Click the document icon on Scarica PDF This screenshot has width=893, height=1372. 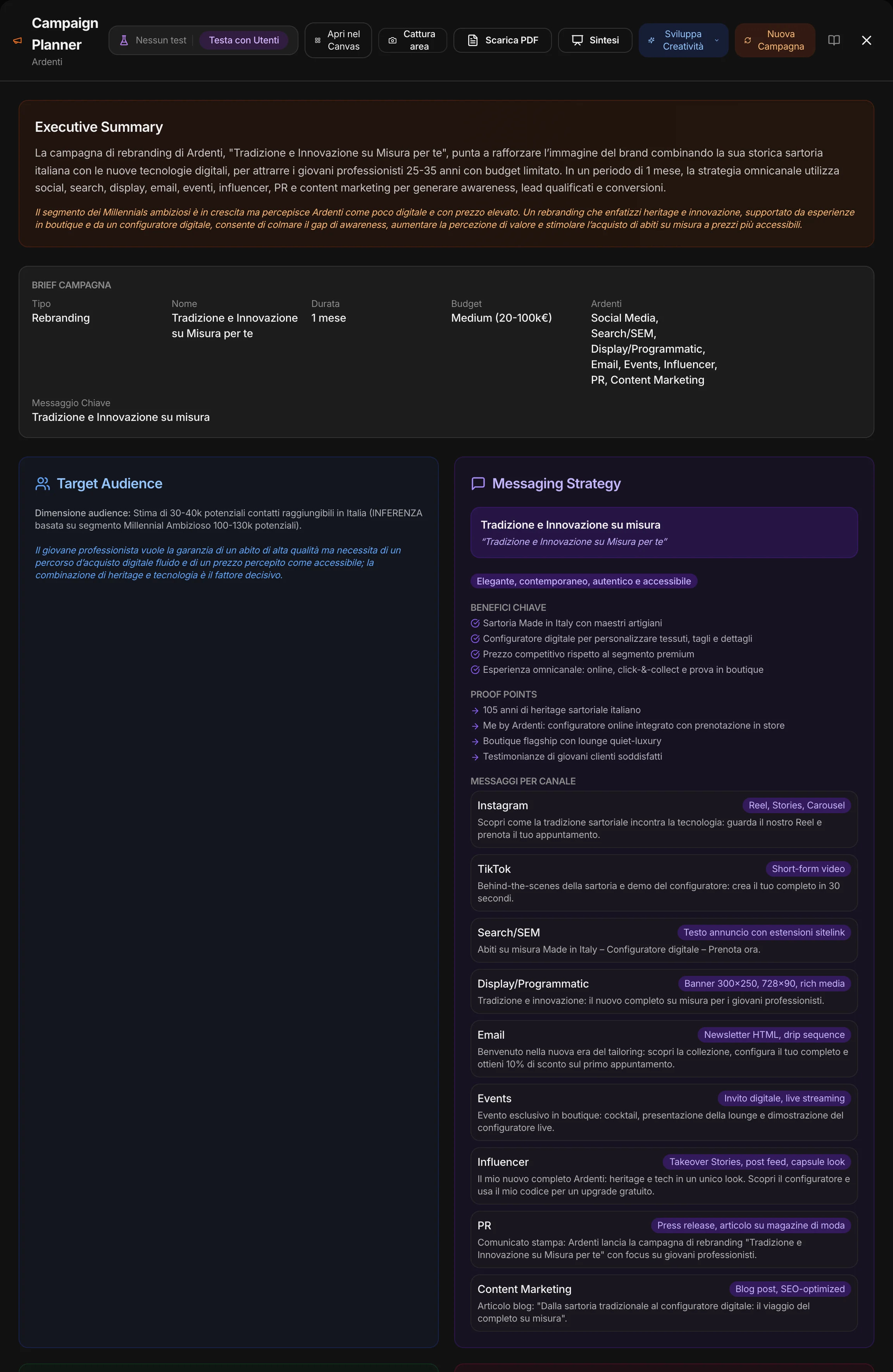click(473, 40)
